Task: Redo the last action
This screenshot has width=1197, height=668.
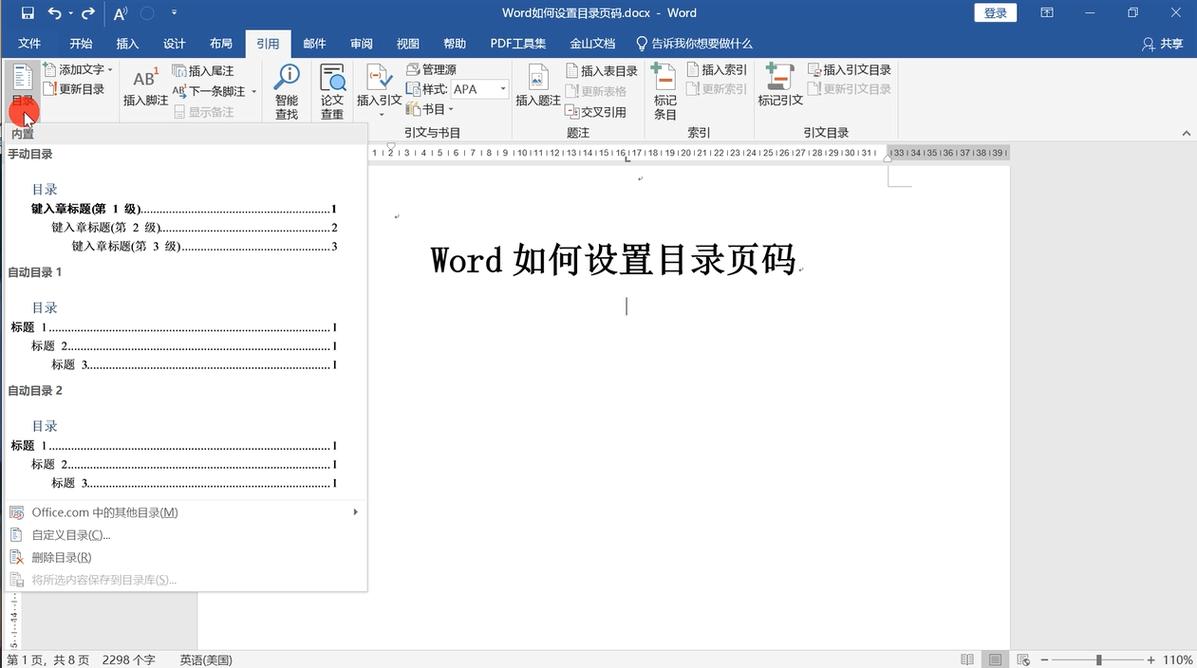Action: 88,13
